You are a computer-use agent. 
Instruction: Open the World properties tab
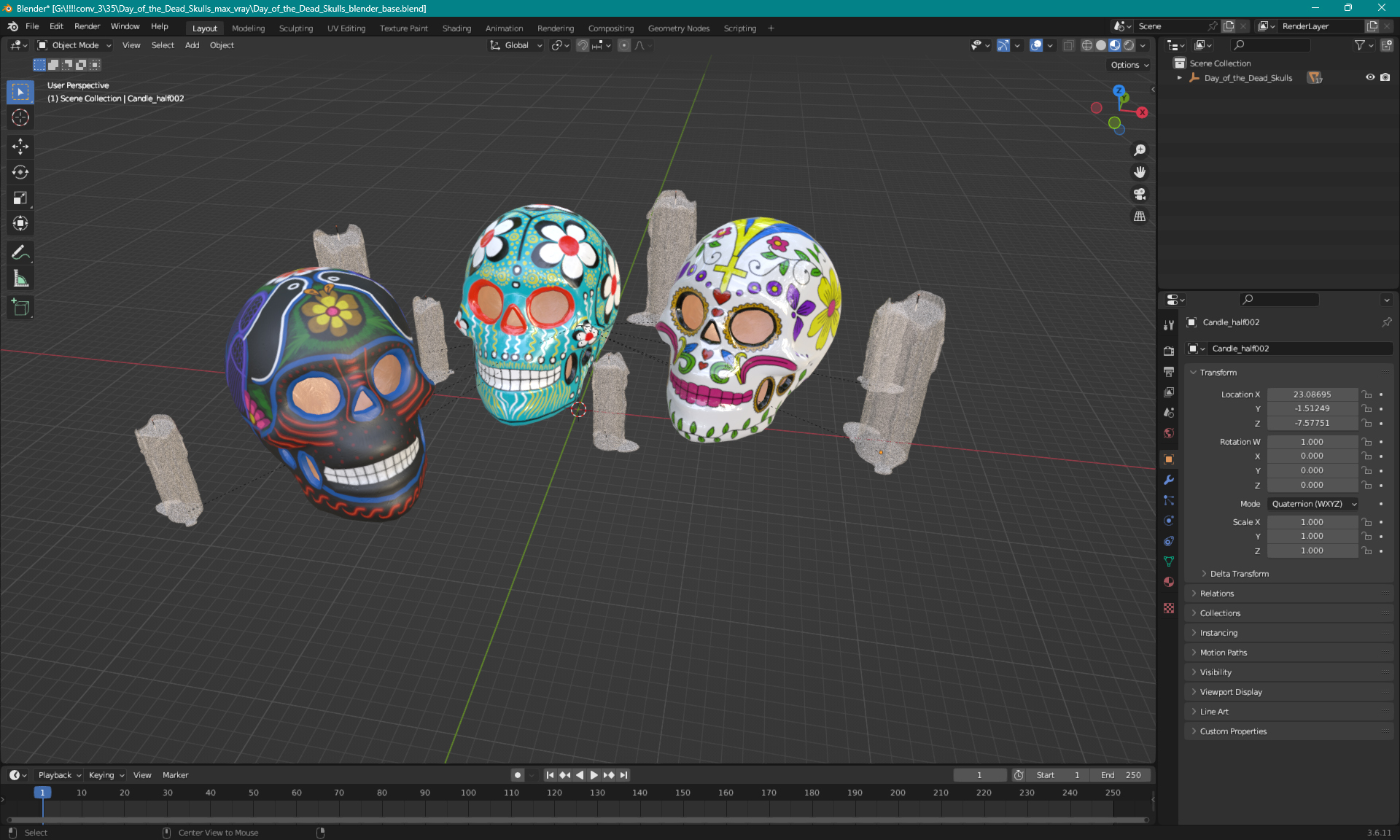pos(1169,433)
